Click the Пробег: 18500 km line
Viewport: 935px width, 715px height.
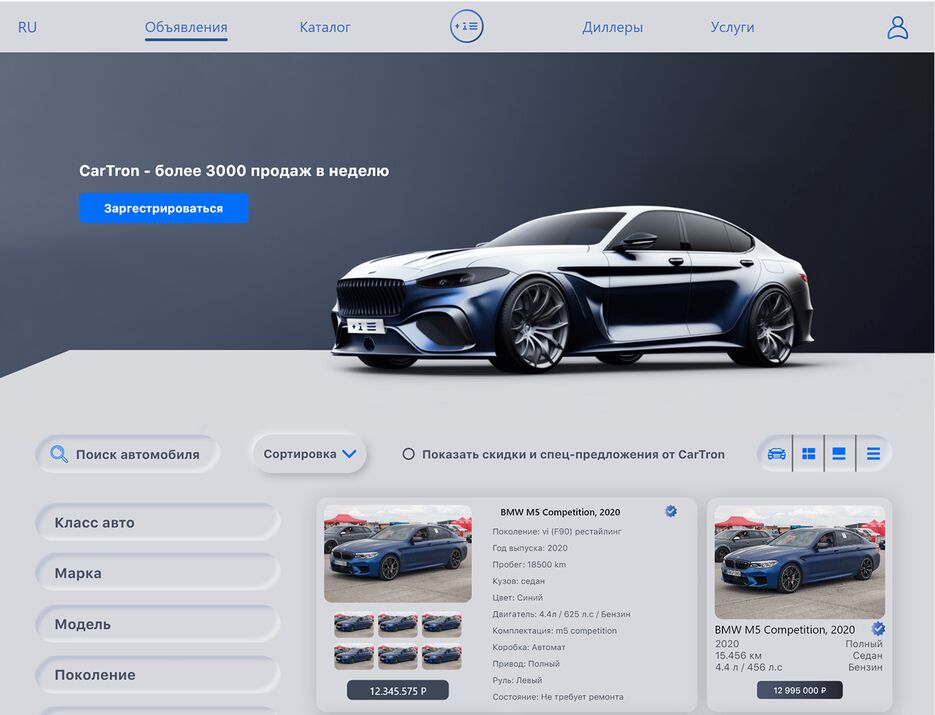coord(529,565)
